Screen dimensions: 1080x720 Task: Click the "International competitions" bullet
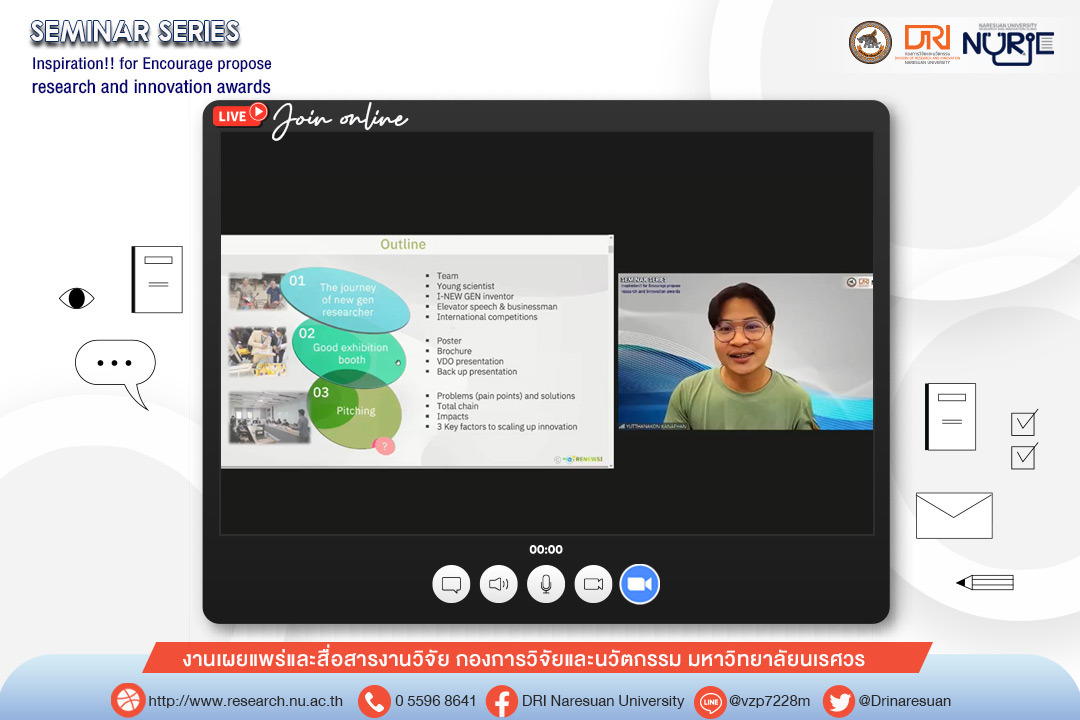(487, 317)
